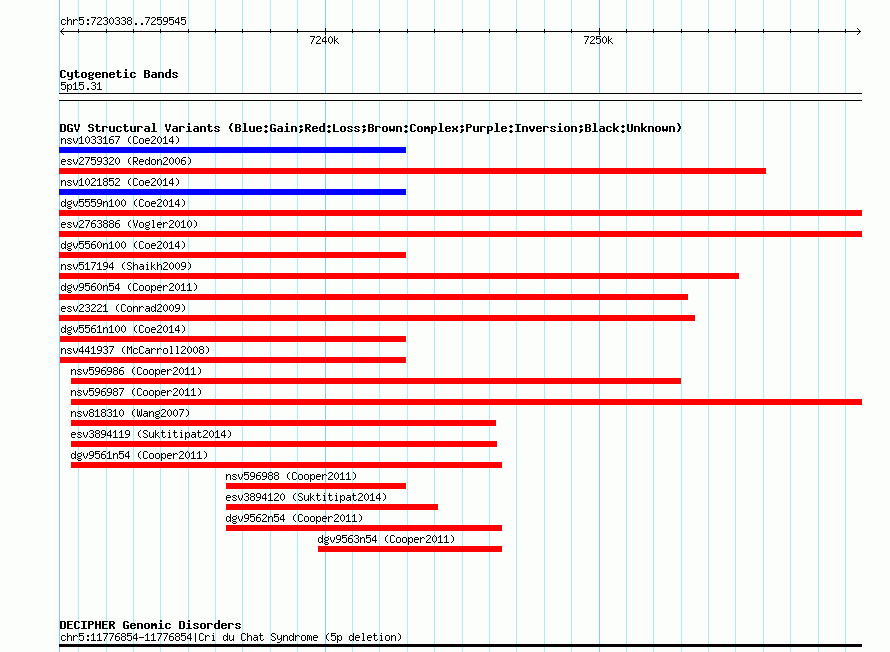Click the red dgv9560n54 loss bar
This screenshot has width=890, height=652.
click(x=373, y=297)
